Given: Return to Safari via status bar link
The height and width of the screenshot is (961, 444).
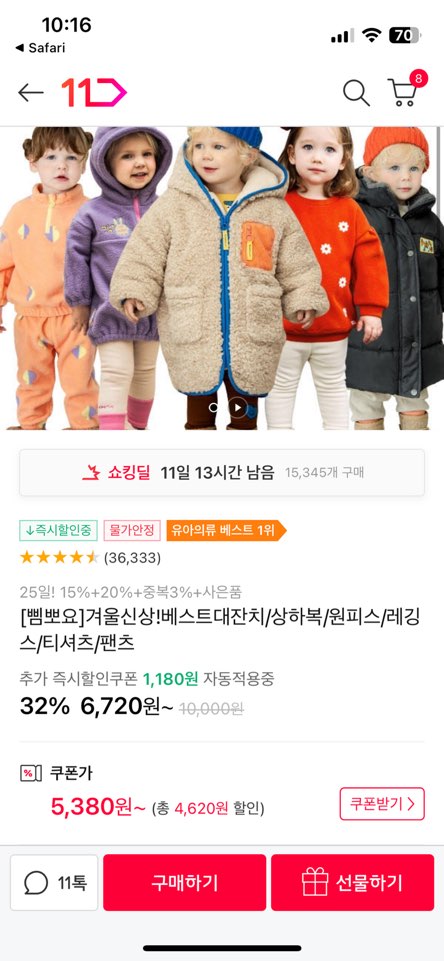Looking at the screenshot, I should [40, 48].
